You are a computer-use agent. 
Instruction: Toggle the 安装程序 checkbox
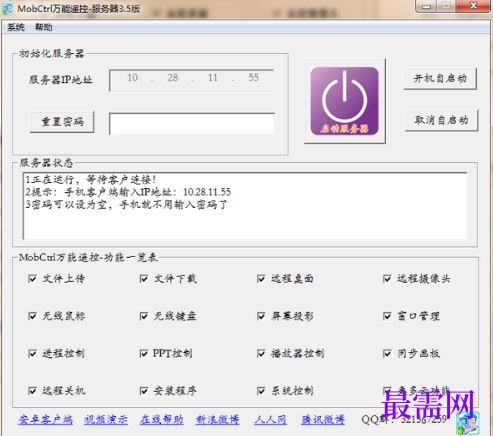[x=144, y=391]
